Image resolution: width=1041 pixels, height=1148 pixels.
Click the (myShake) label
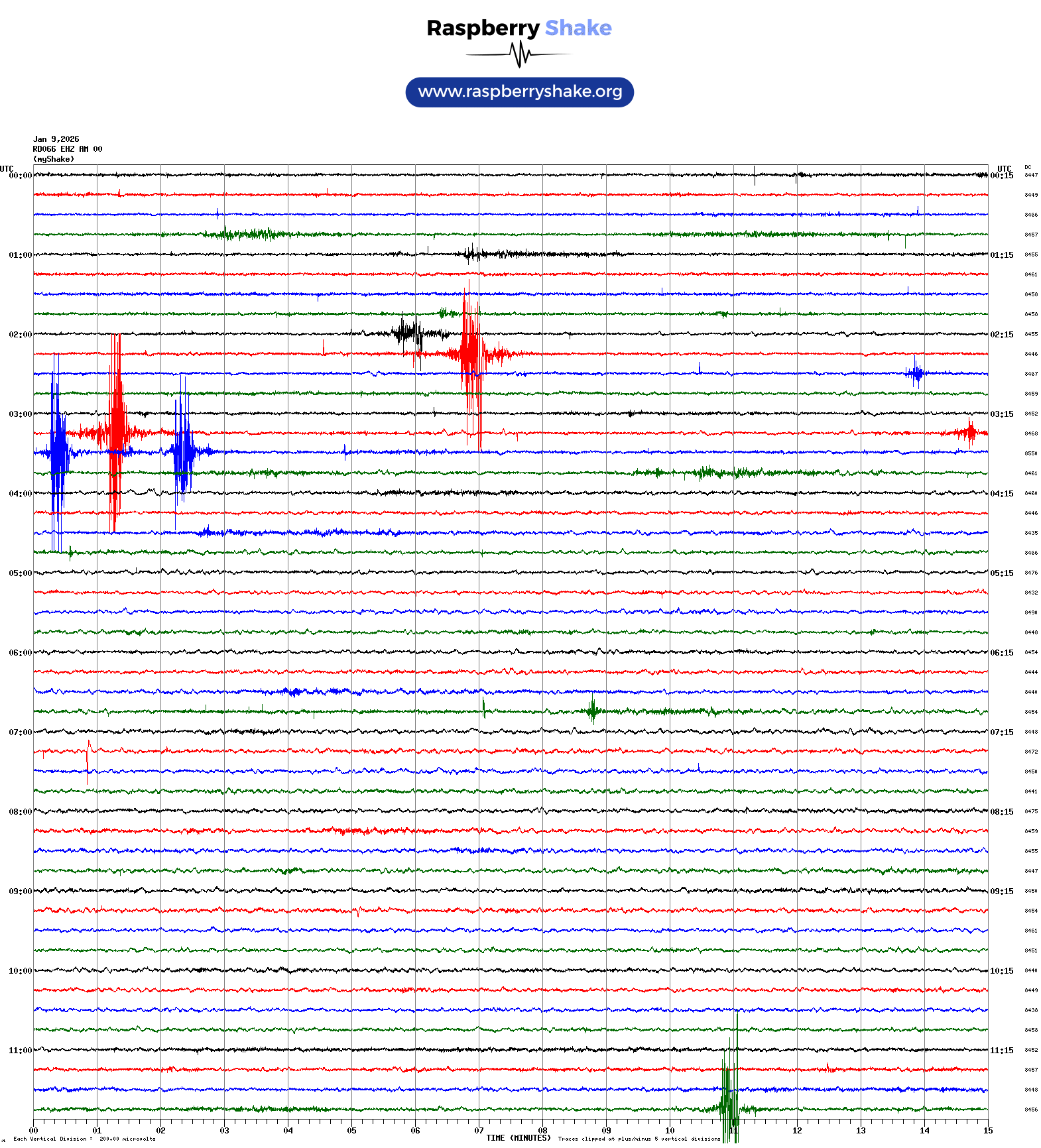pyautogui.click(x=53, y=159)
